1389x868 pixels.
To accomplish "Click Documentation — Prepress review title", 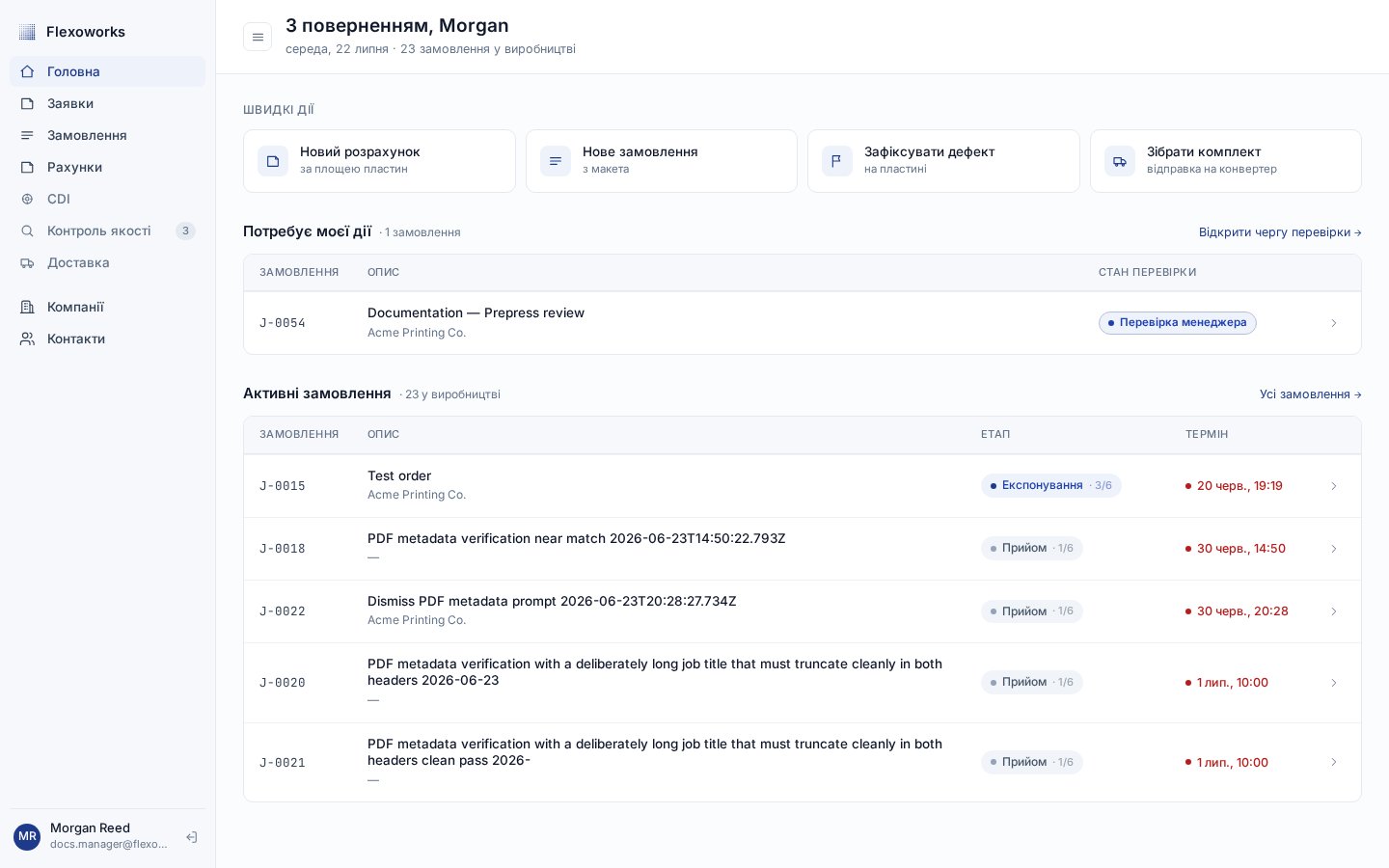I will click(x=476, y=312).
